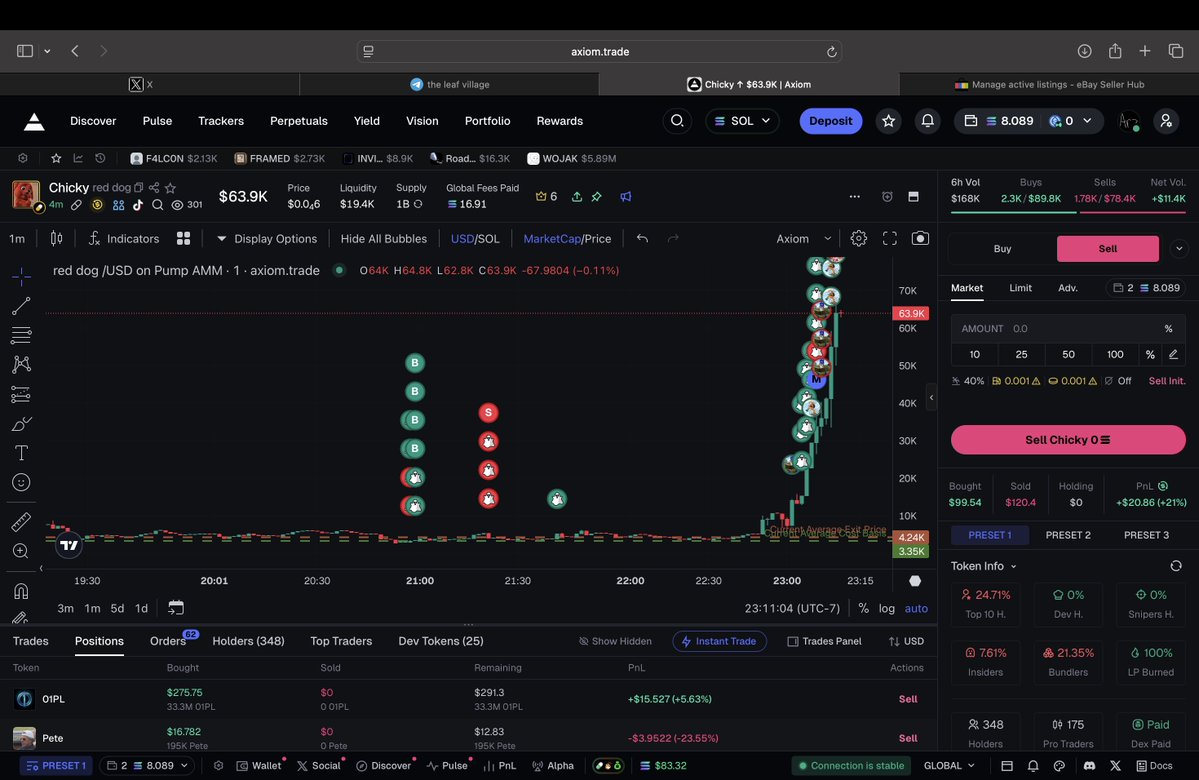Select PRESET 2
This screenshot has height=780, width=1199.
point(1067,535)
